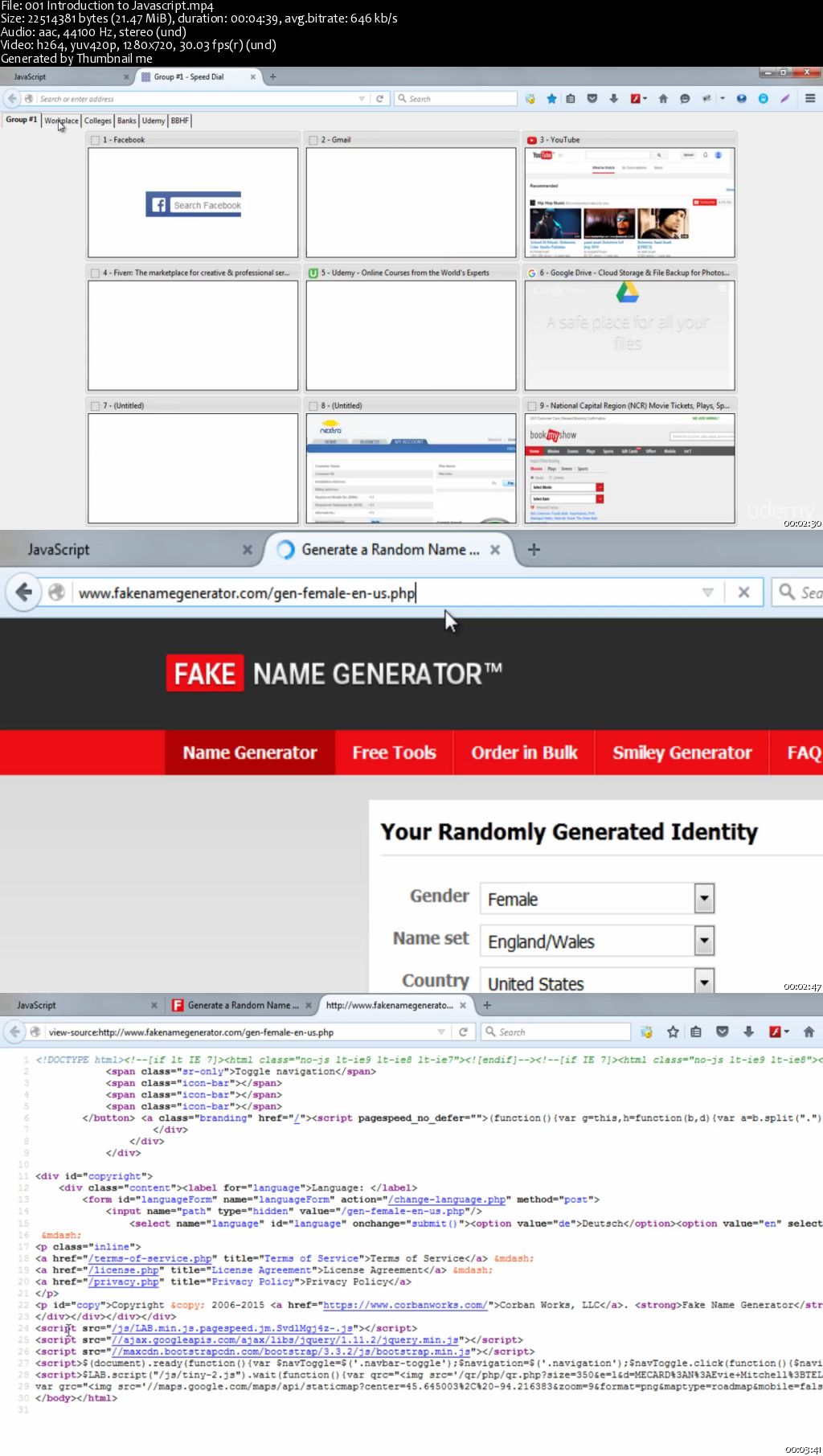Click the globe site-identity icon beside fakenamegenerator URL

[x=56, y=593]
